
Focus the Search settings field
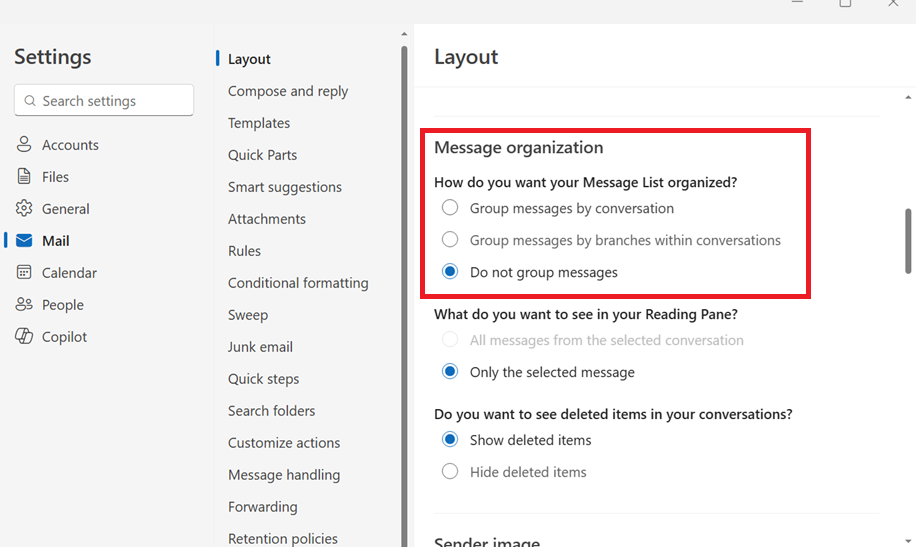pos(104,101)
